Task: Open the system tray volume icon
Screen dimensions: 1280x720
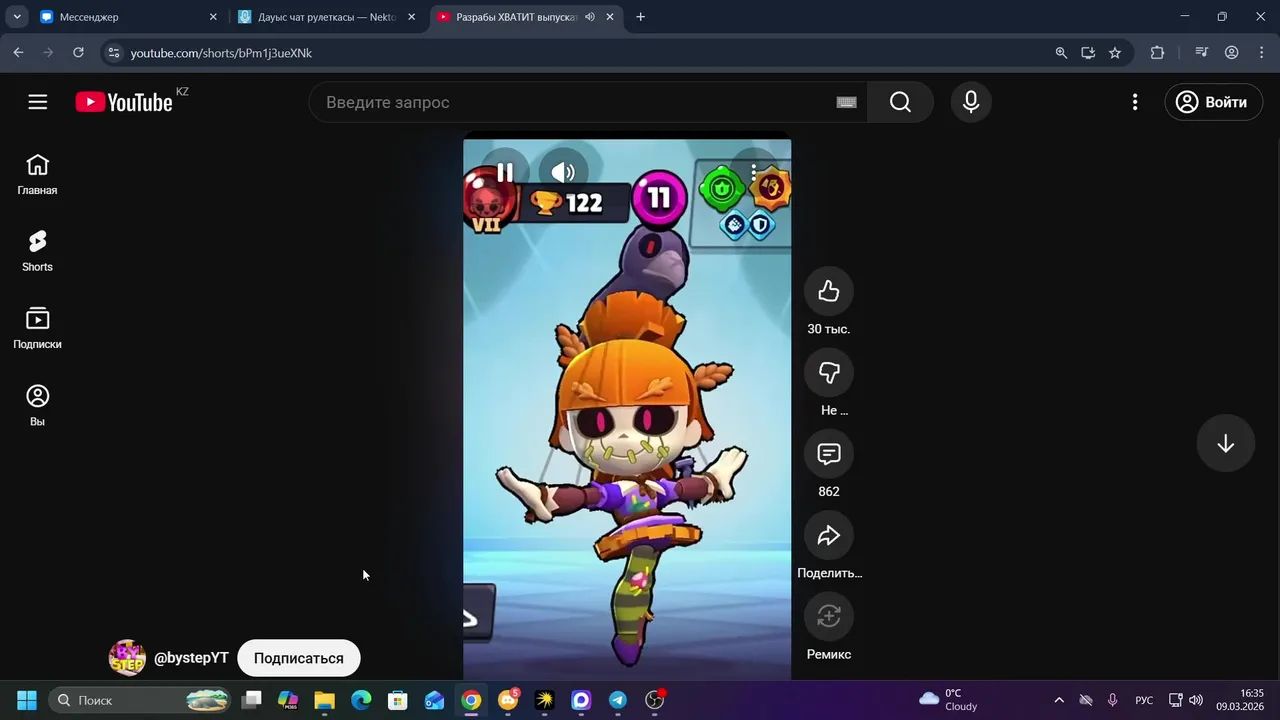Action: point(1196,700)
